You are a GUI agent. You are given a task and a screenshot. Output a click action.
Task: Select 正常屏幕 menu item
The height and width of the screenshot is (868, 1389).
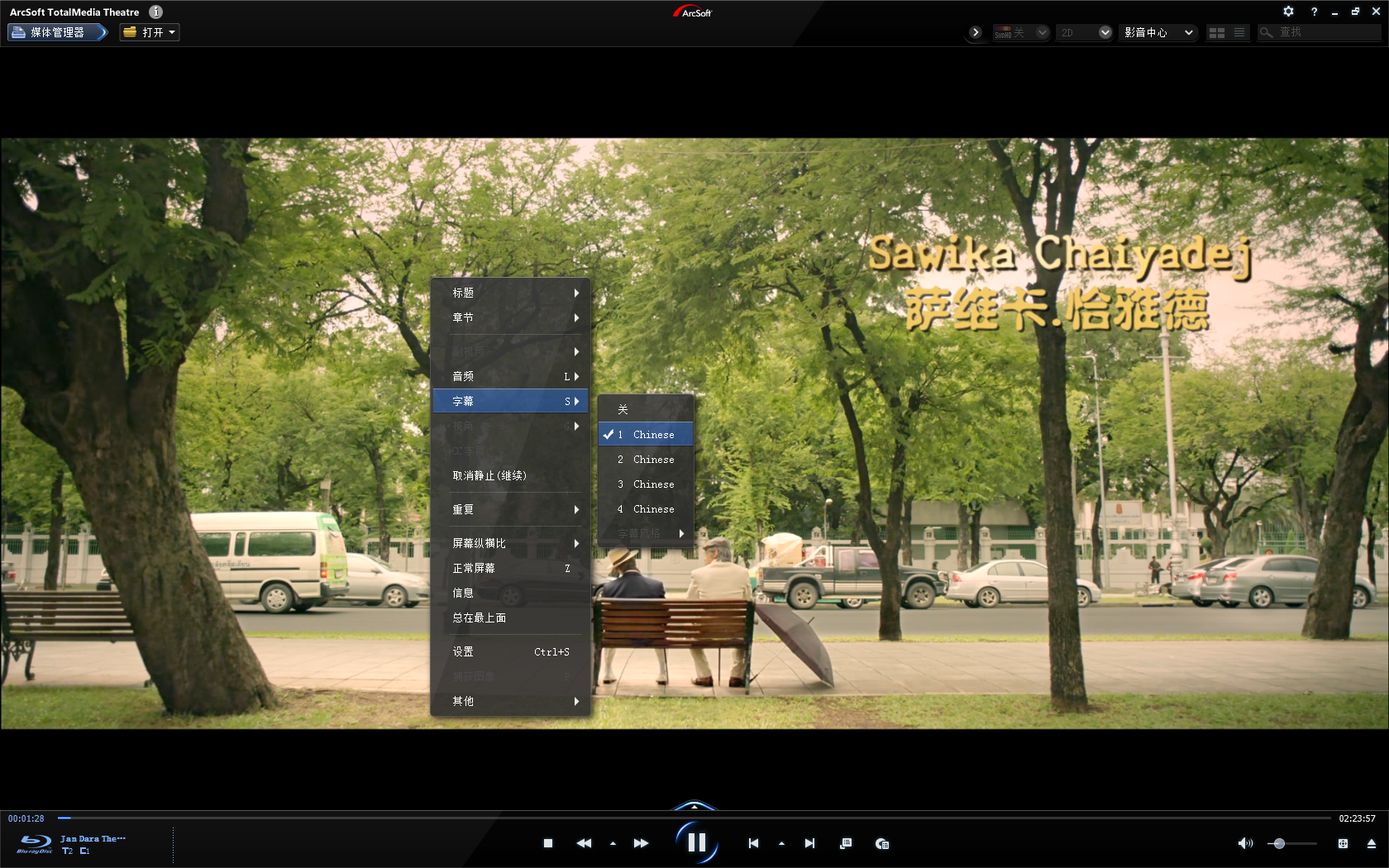(510, 568)
